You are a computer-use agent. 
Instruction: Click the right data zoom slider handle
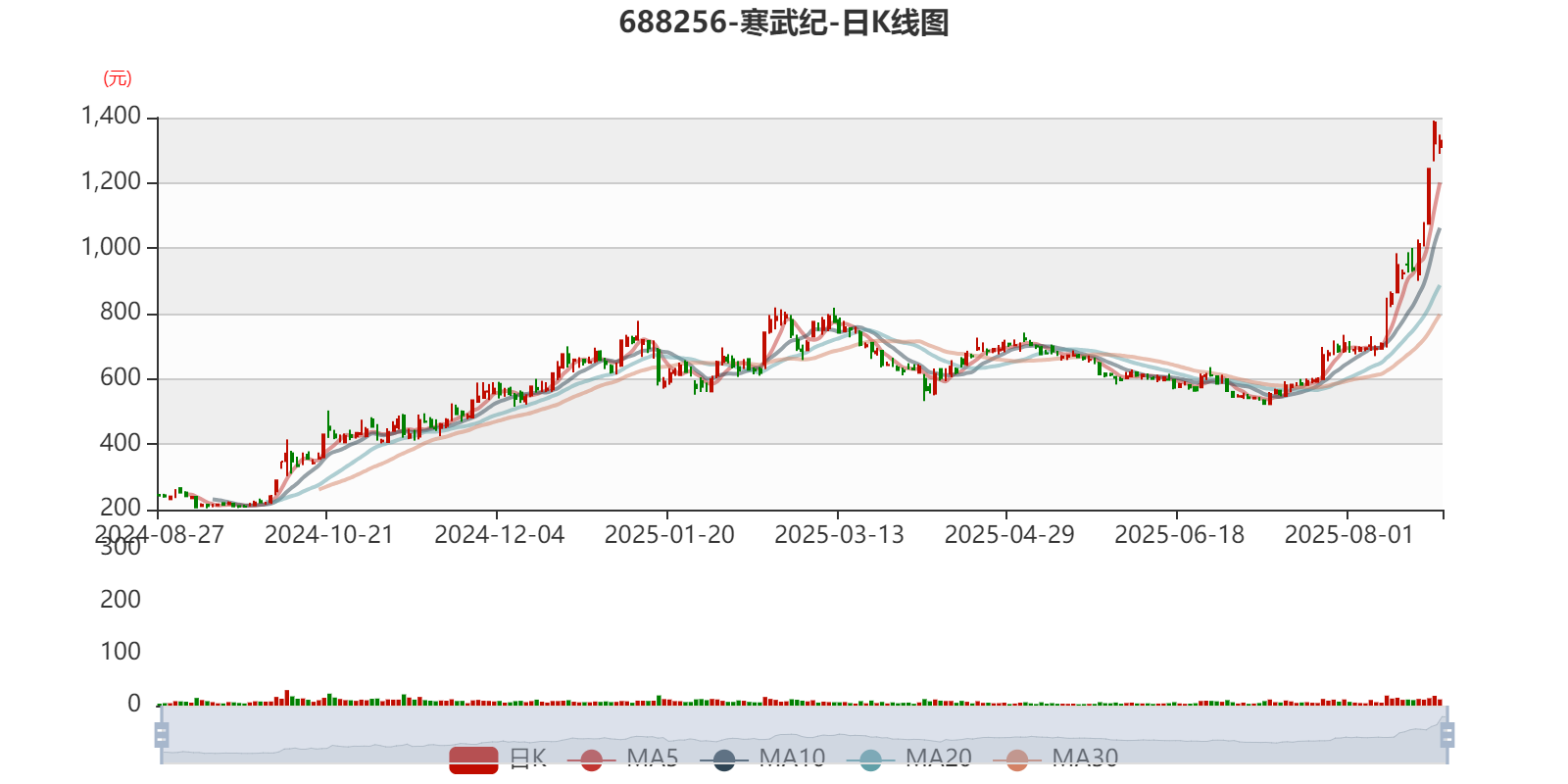[x=1447, y=734]
